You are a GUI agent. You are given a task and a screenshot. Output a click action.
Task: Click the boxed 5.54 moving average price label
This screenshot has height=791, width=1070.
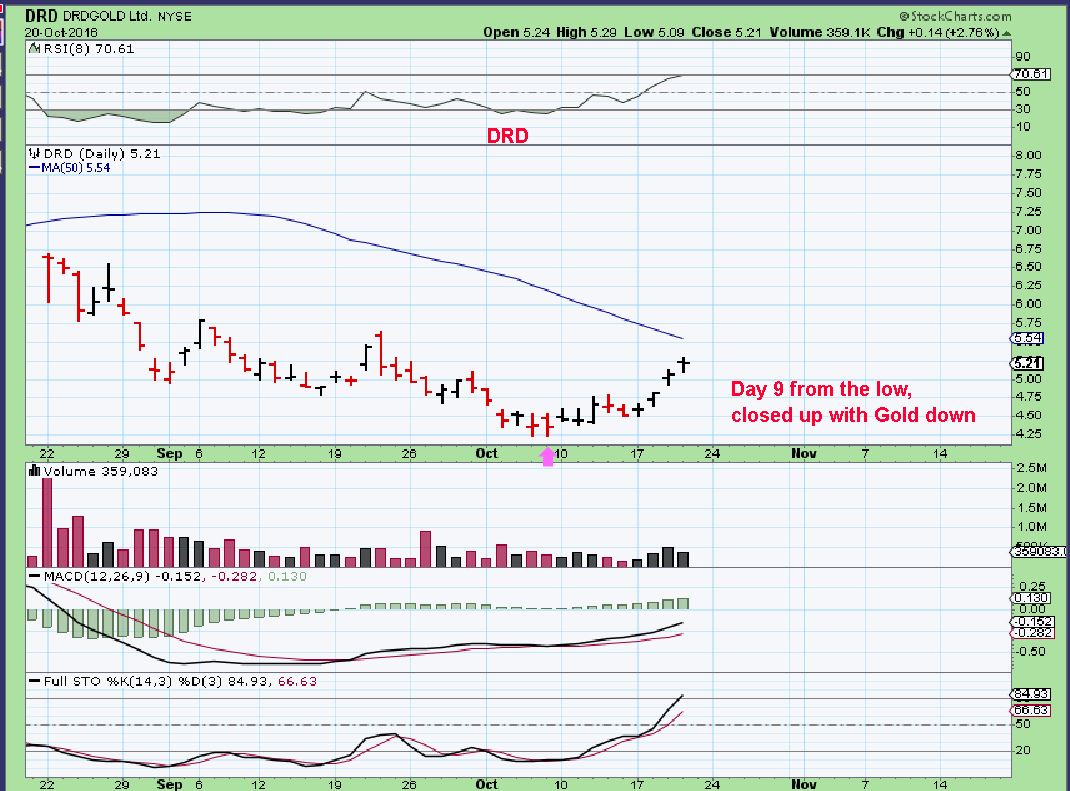[1026, 338]
